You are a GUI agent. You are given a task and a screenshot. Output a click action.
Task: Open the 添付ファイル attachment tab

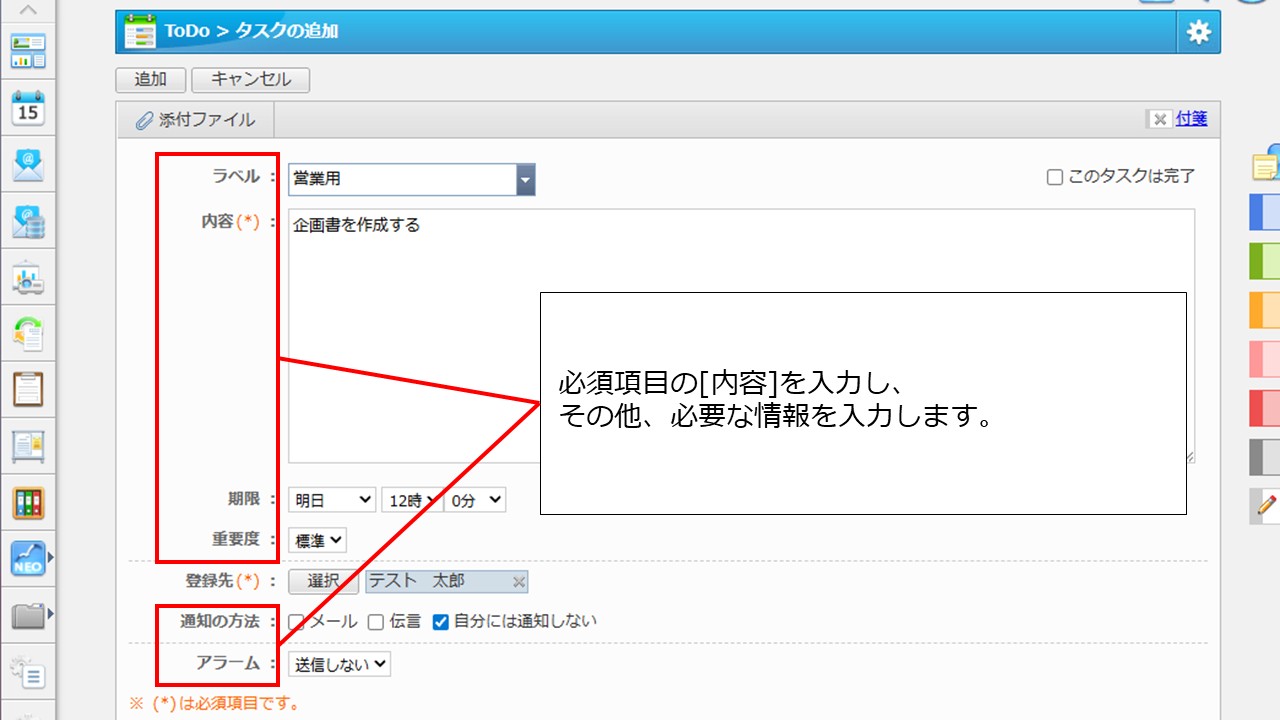click(196, 120)
